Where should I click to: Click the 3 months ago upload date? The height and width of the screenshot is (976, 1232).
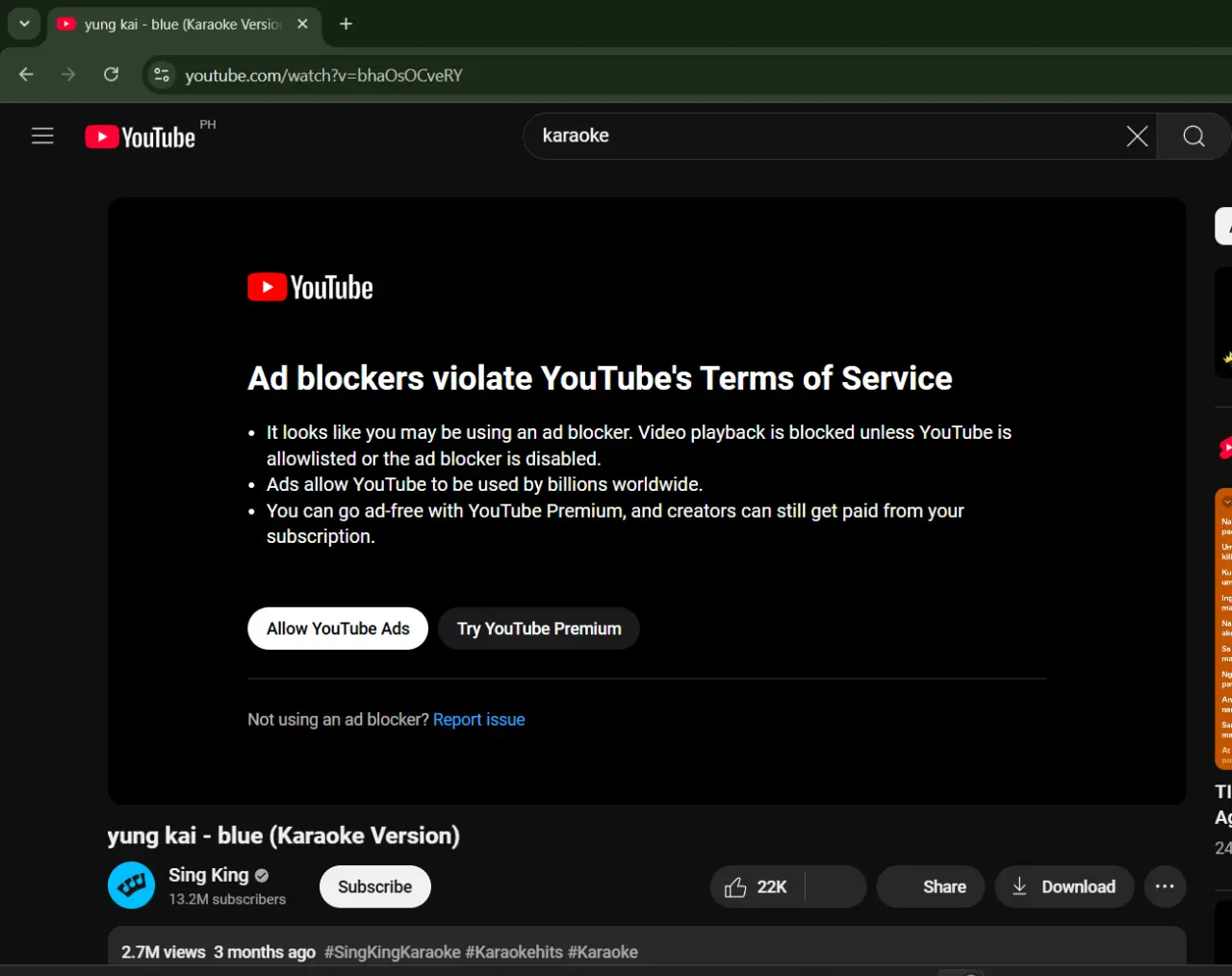[265, 952]
